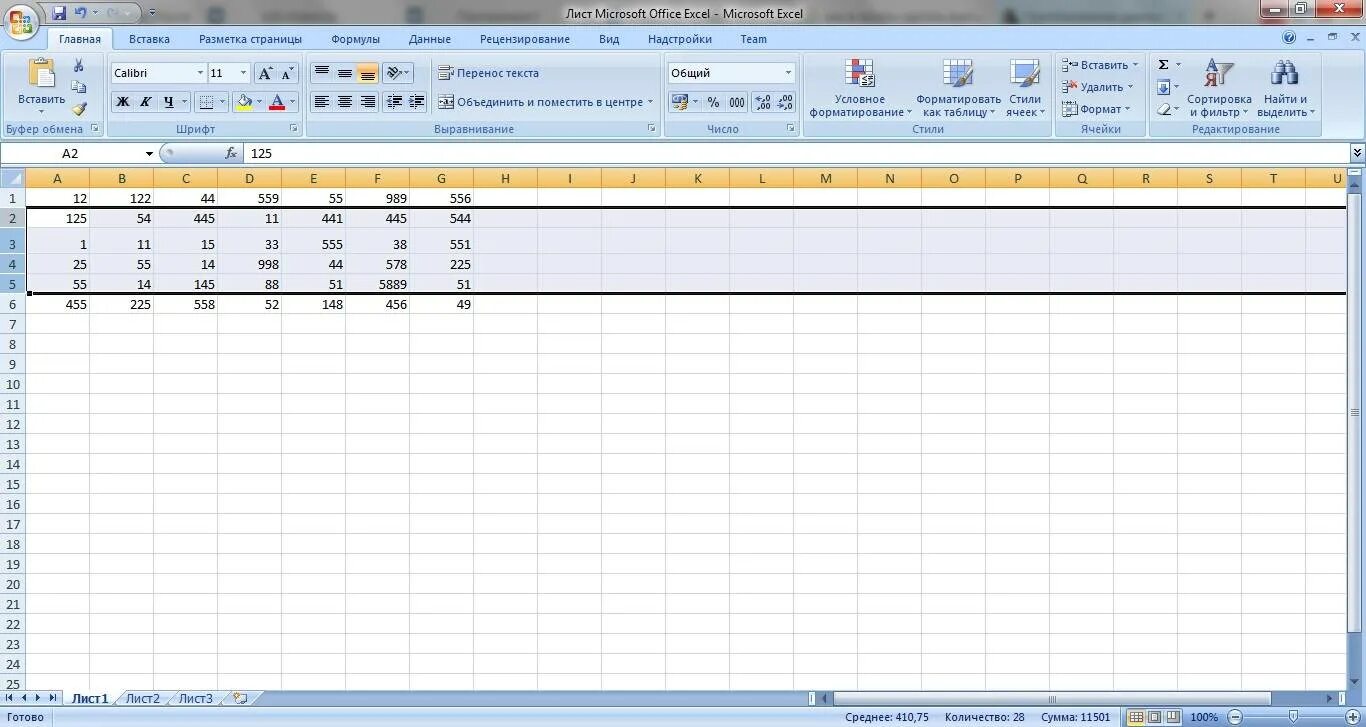1366x727 pixels.
Task: Align text to middle of cell
Action: click(x=345, y=73)
